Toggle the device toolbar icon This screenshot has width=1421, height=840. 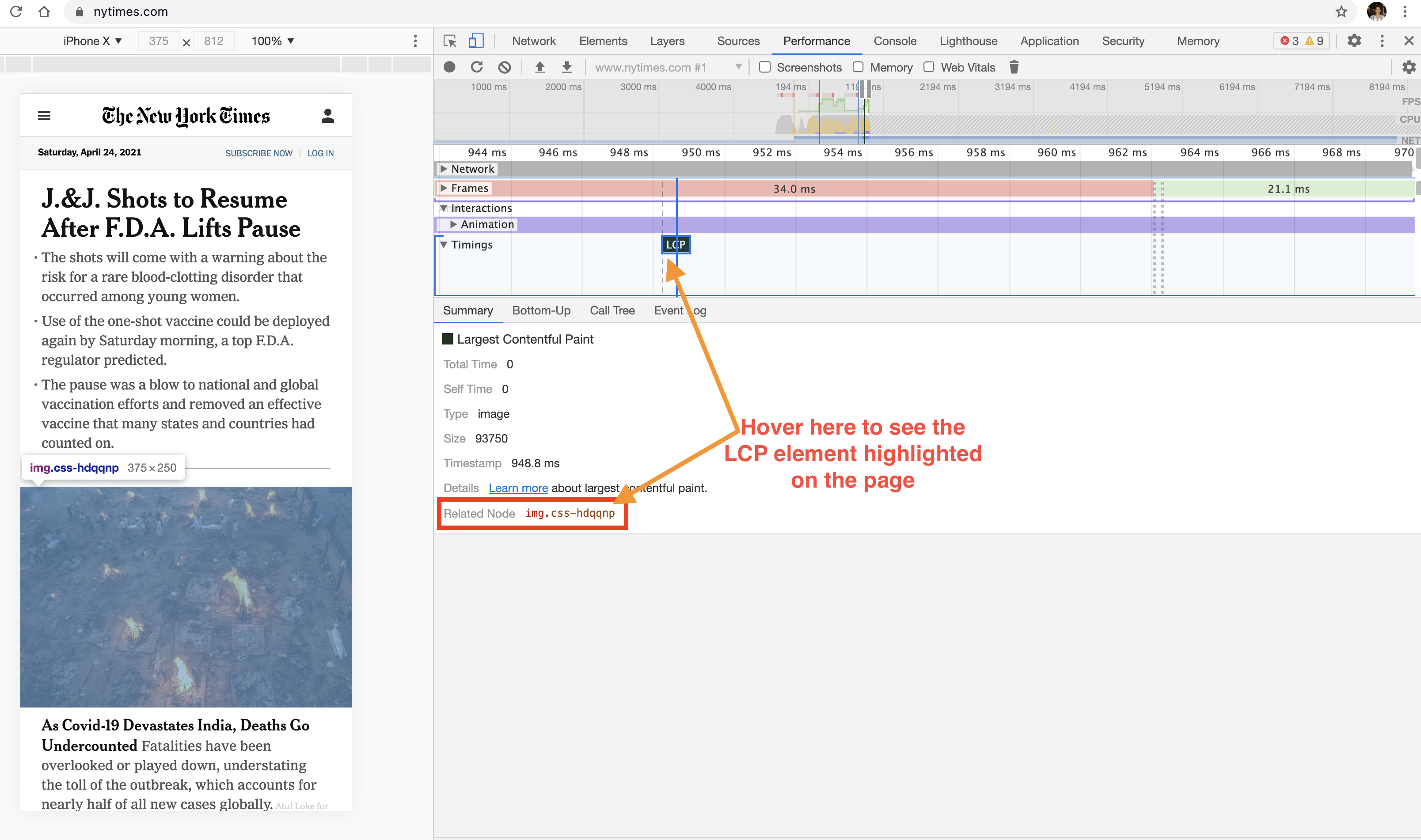(476, 41)
